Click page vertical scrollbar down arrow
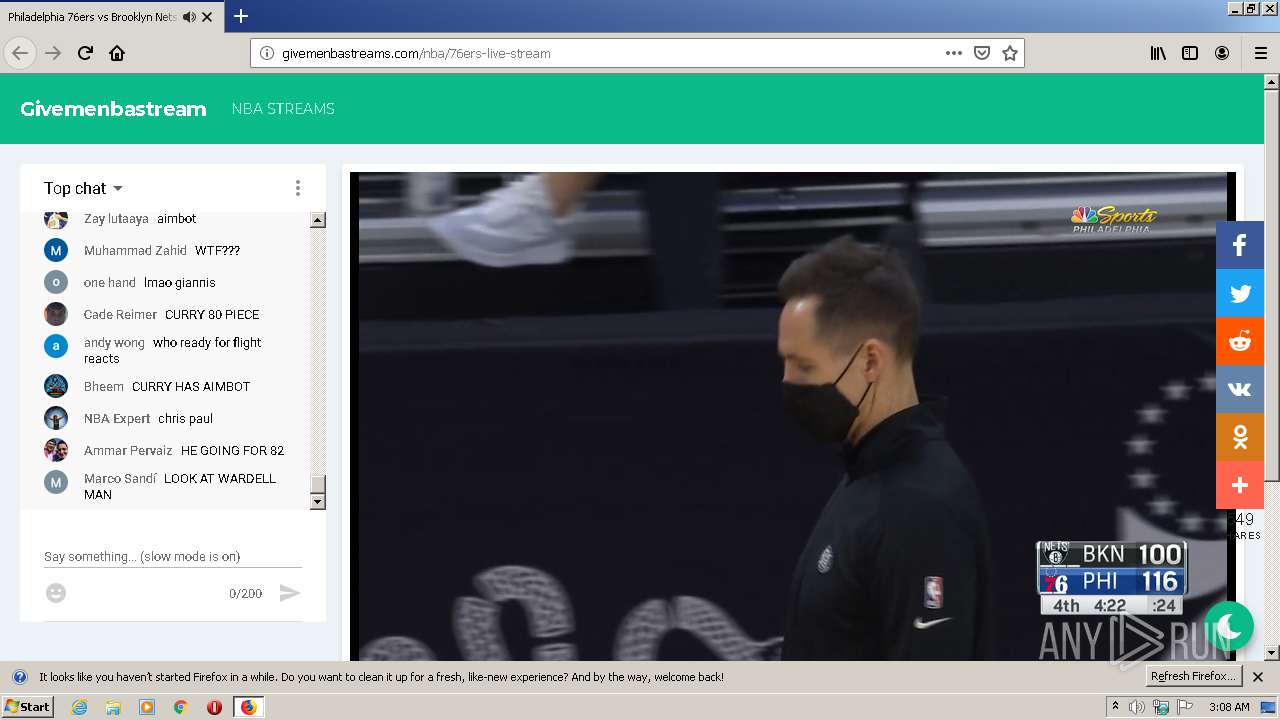 tap(1272, 653)
